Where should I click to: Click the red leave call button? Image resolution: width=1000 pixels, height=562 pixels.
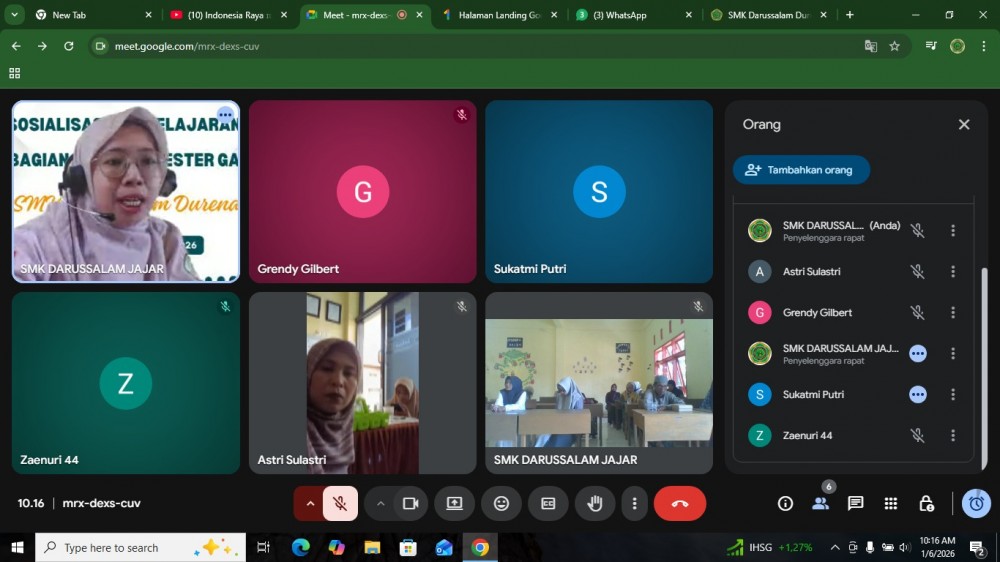tap(680, 504)
